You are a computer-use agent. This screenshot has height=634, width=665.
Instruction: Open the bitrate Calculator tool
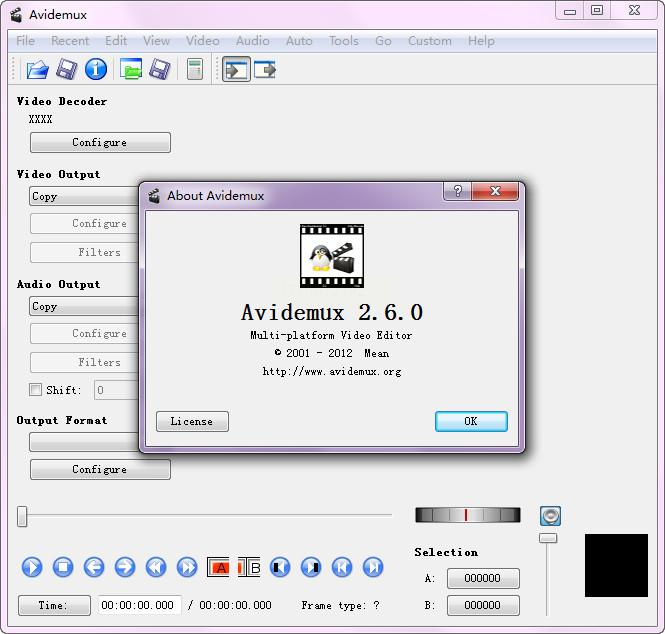point(194,69)
